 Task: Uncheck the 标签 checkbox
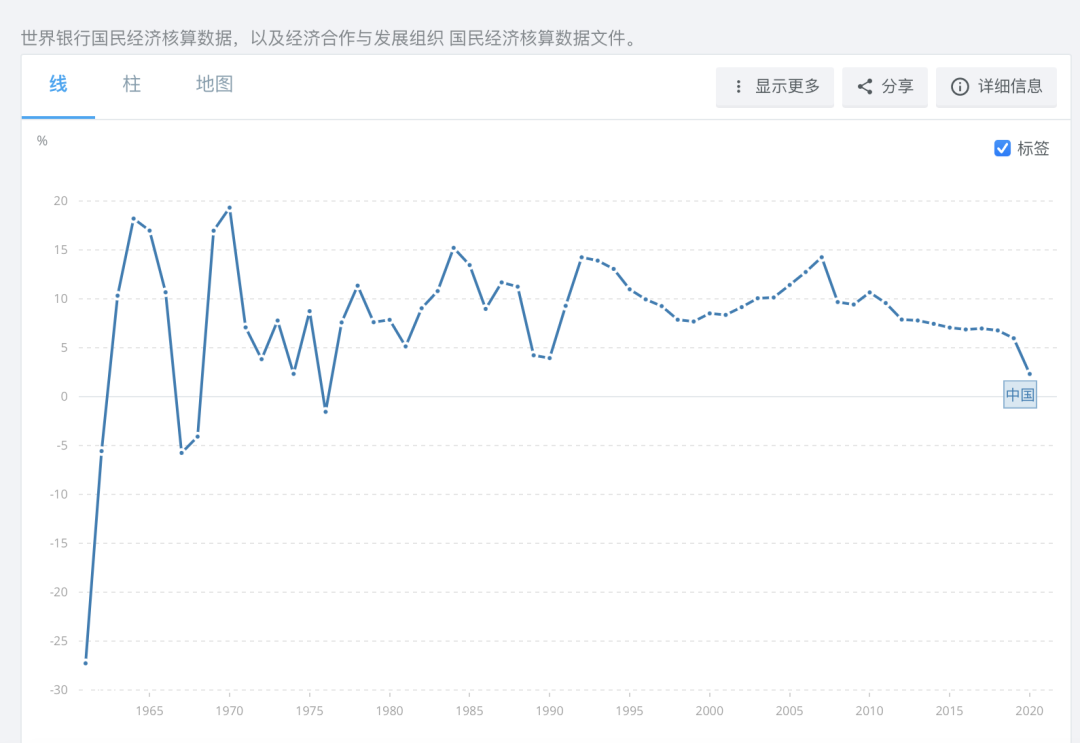coord(1002,148)
